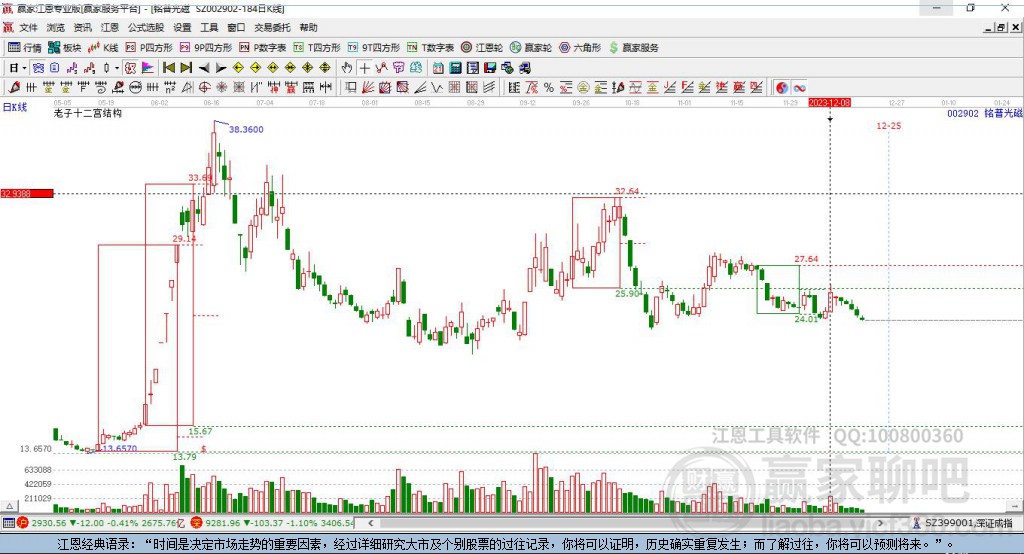Toggle the infinity loop button
The width and height of the screenshot is (1024, 554).
(x=799, y=88)
